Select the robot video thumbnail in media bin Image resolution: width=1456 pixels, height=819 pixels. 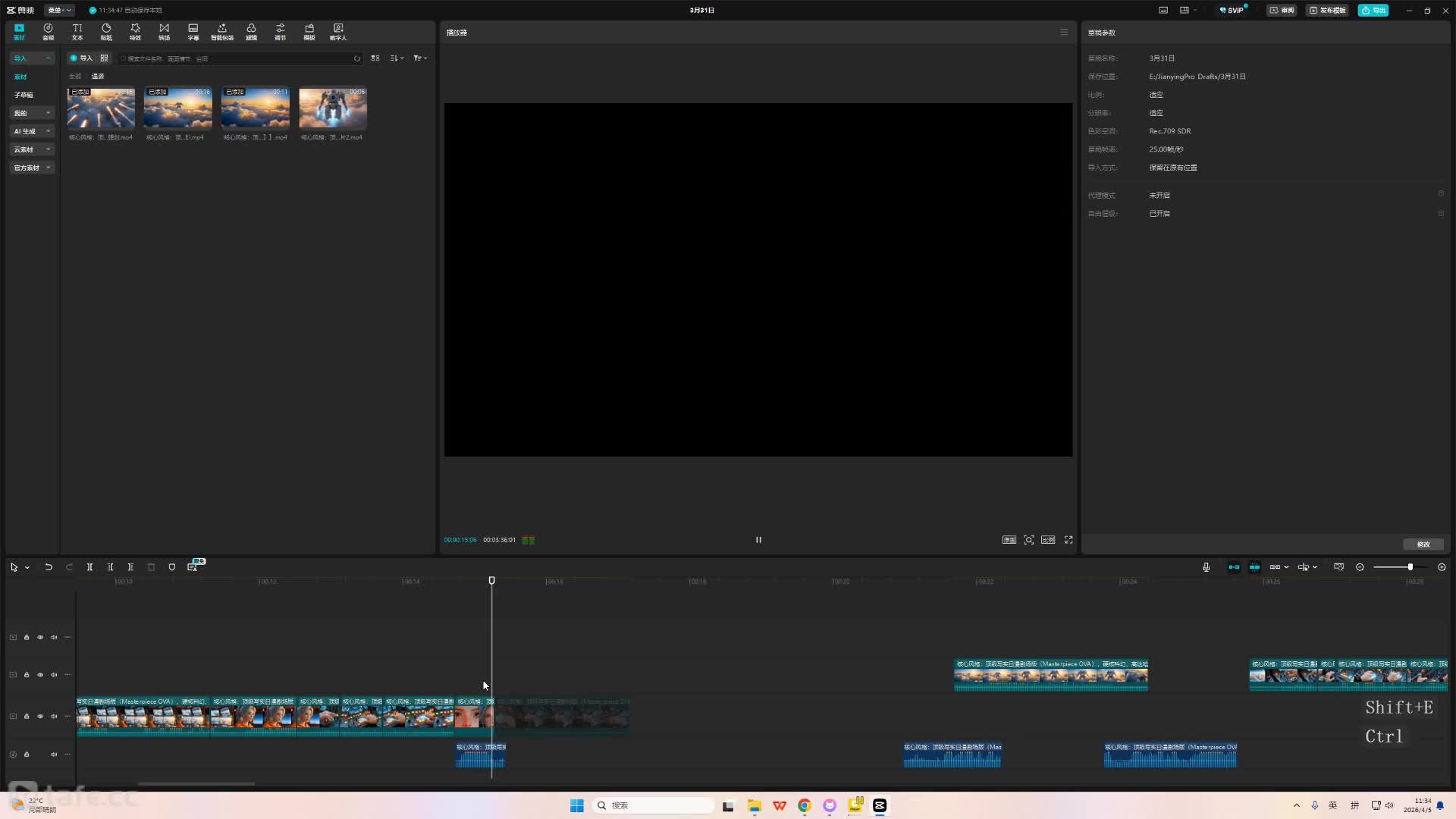332,108
